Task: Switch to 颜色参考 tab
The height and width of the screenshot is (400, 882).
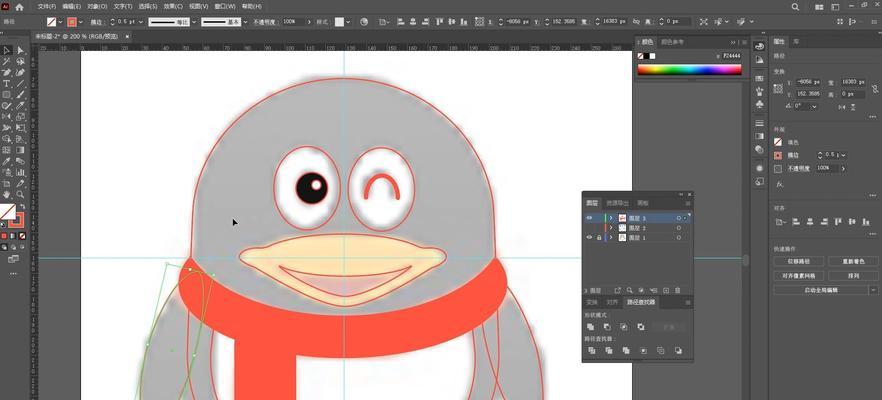Action: pyautogui.click(x=673, y=42)
